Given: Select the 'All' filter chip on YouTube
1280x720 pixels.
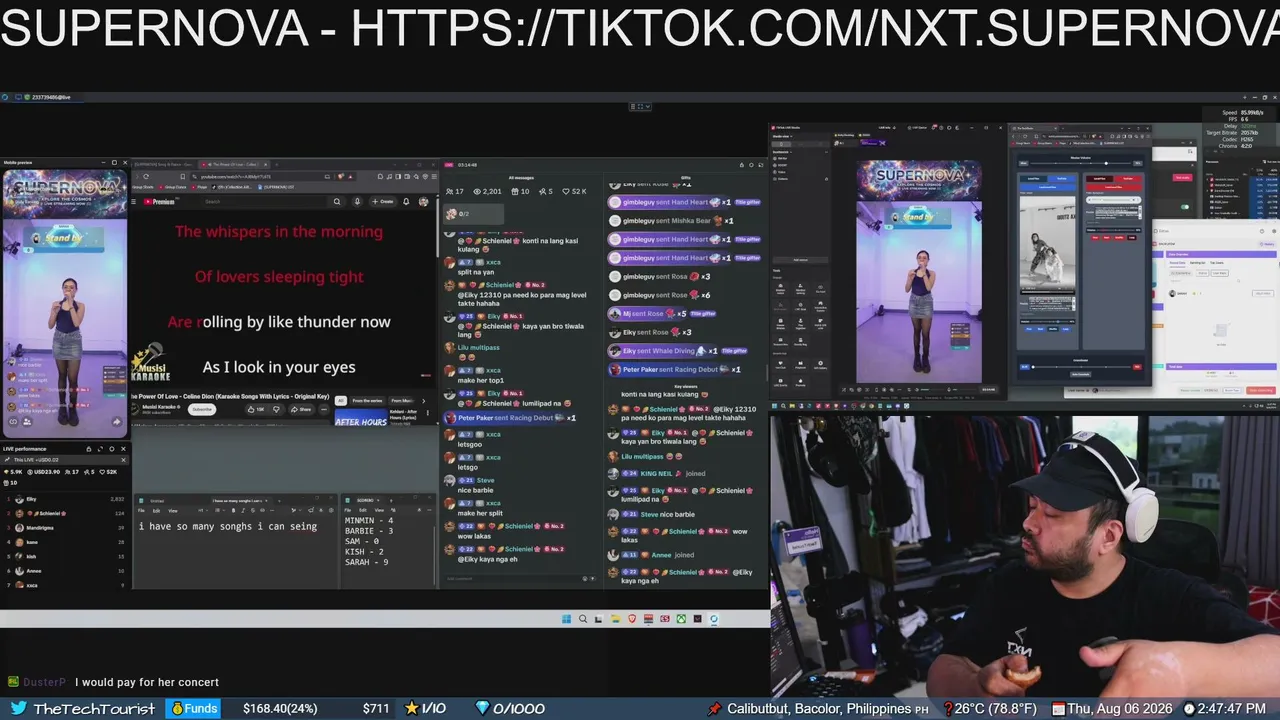Looking at the screenshot, I should (x=340, y=401).
